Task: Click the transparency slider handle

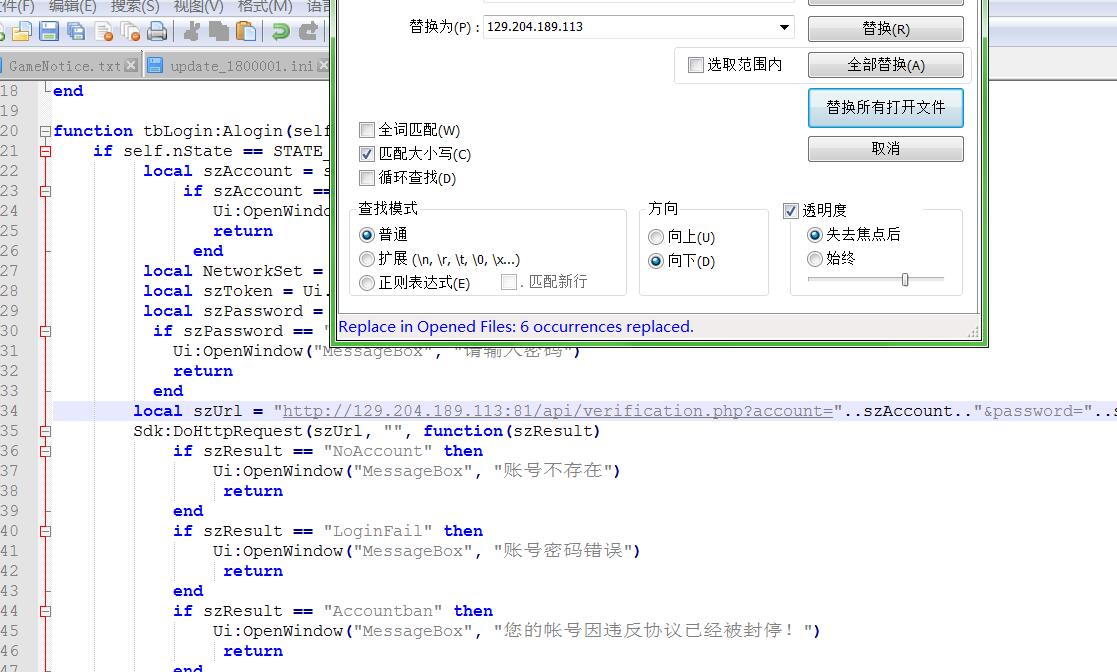Action: 905,280
